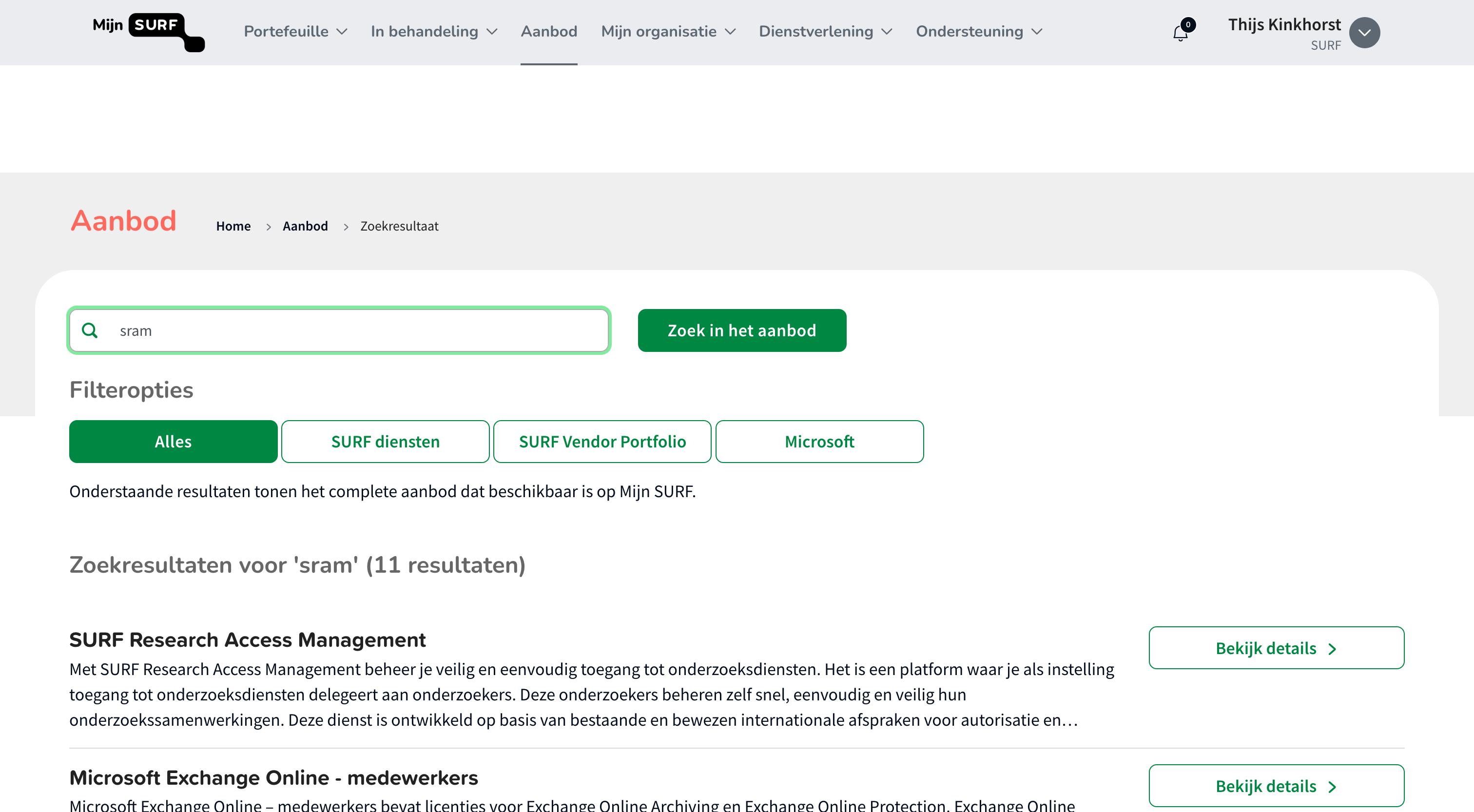Click the Thijs Kinkhorst user name

1284,24
